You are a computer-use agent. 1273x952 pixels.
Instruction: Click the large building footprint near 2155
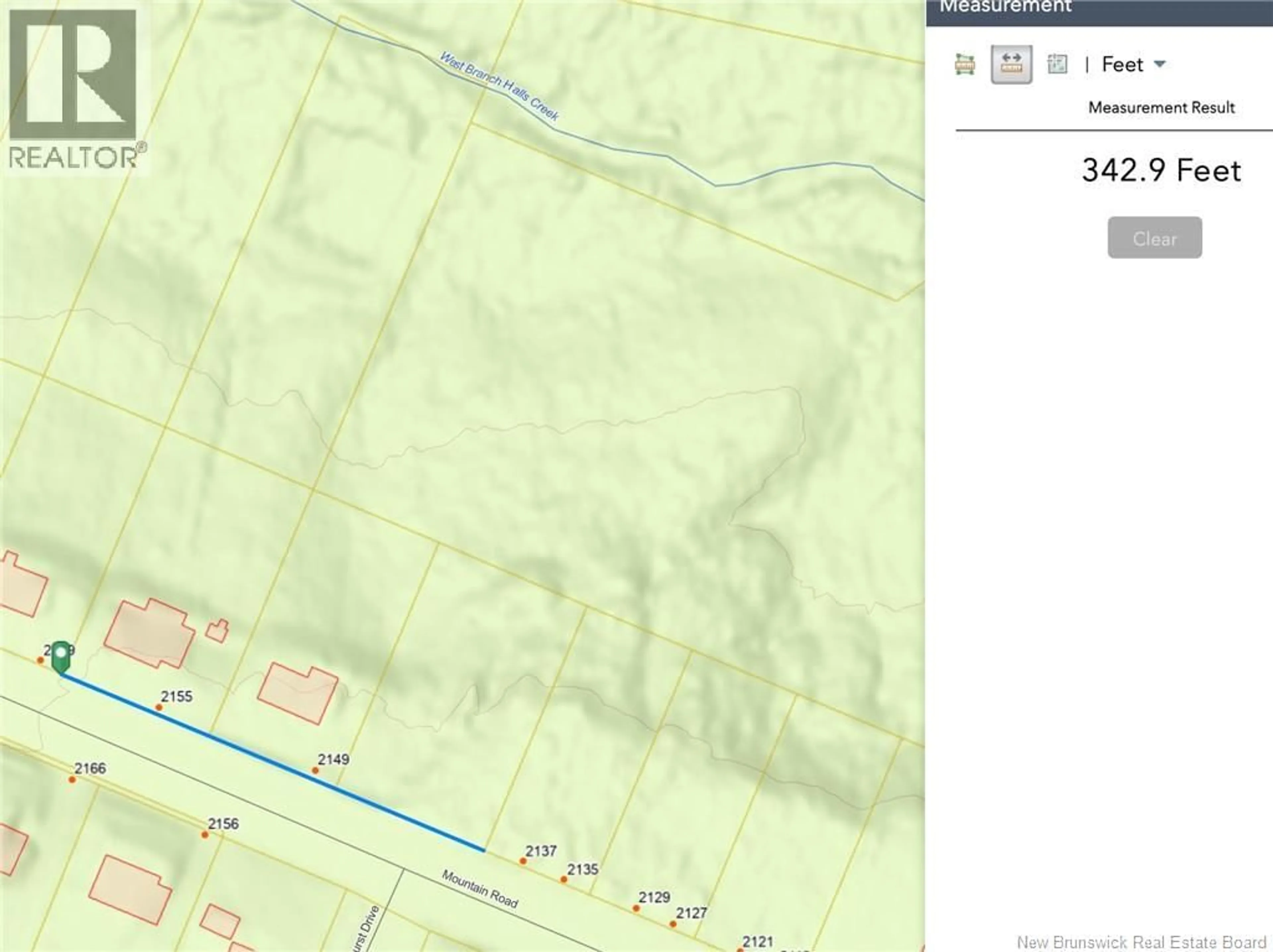click(150, 633)
